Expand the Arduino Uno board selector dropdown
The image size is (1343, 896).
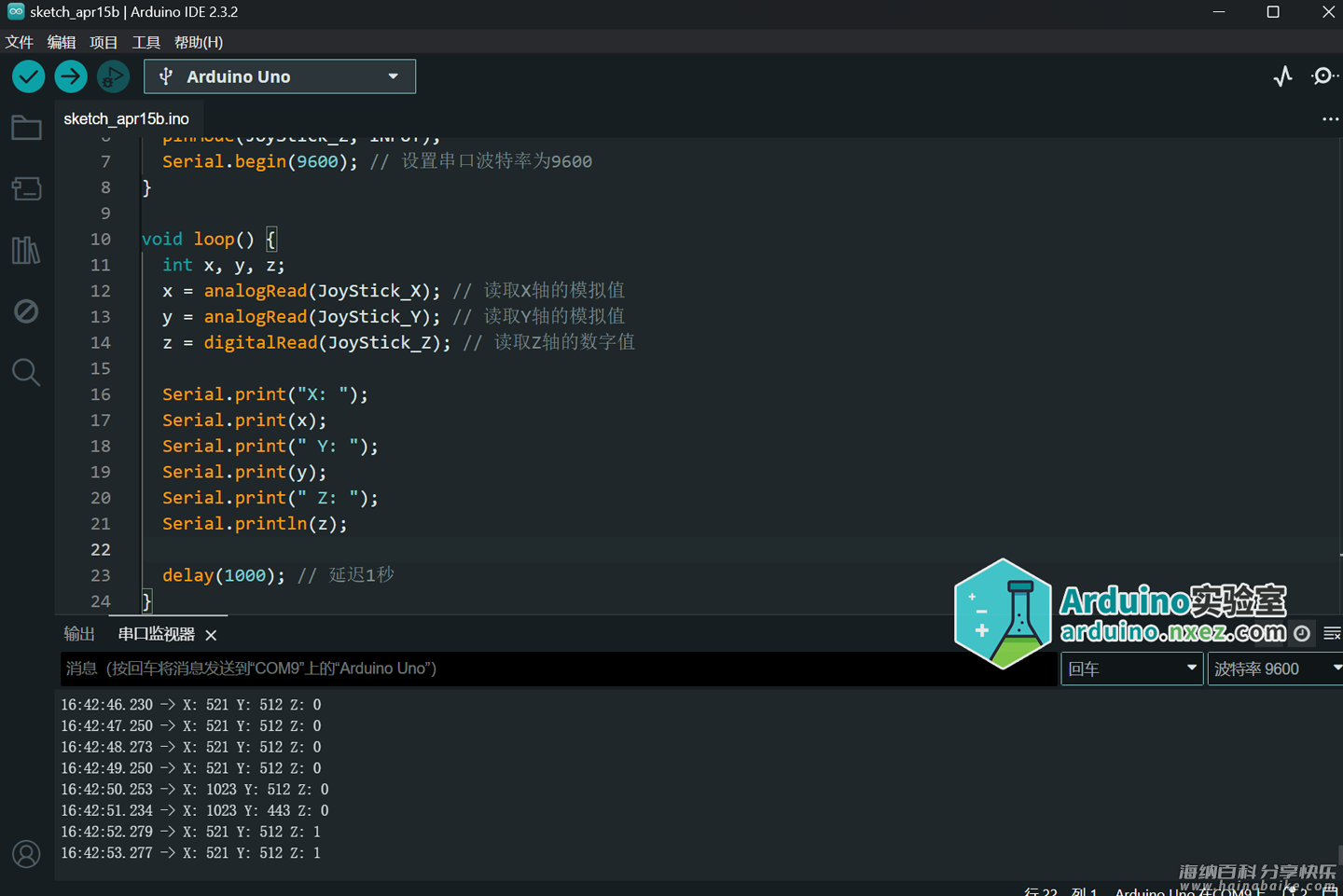(280, 76)
